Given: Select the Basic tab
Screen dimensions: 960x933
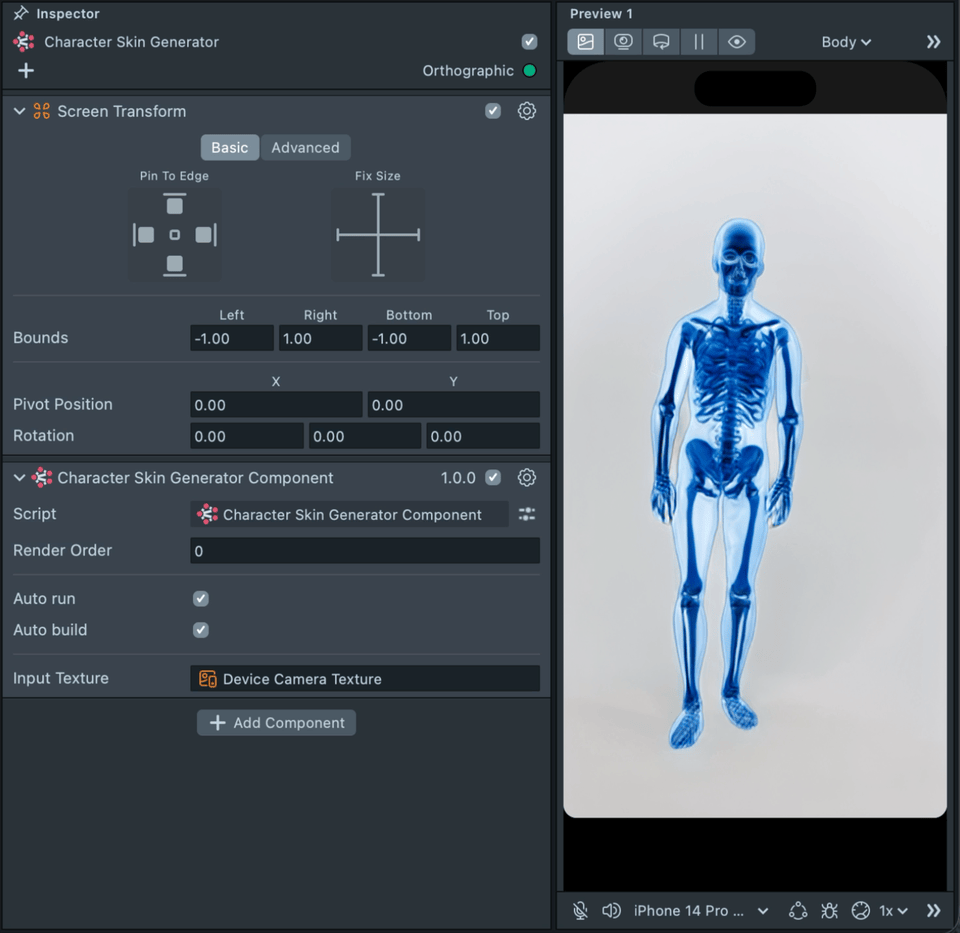Looking at the screenshot, I should coord(229,147).
